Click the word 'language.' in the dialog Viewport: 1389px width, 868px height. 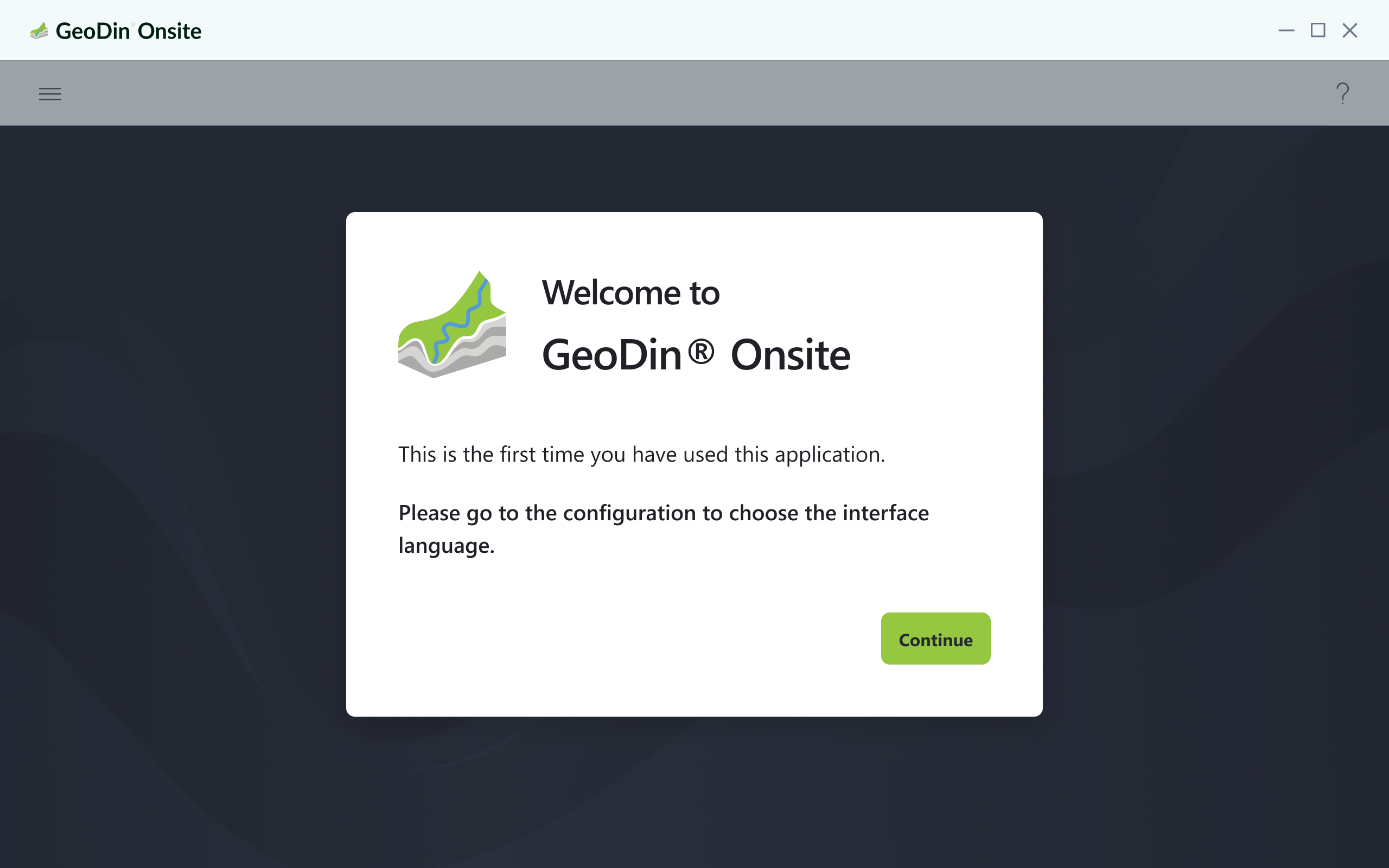click(447, 546)
